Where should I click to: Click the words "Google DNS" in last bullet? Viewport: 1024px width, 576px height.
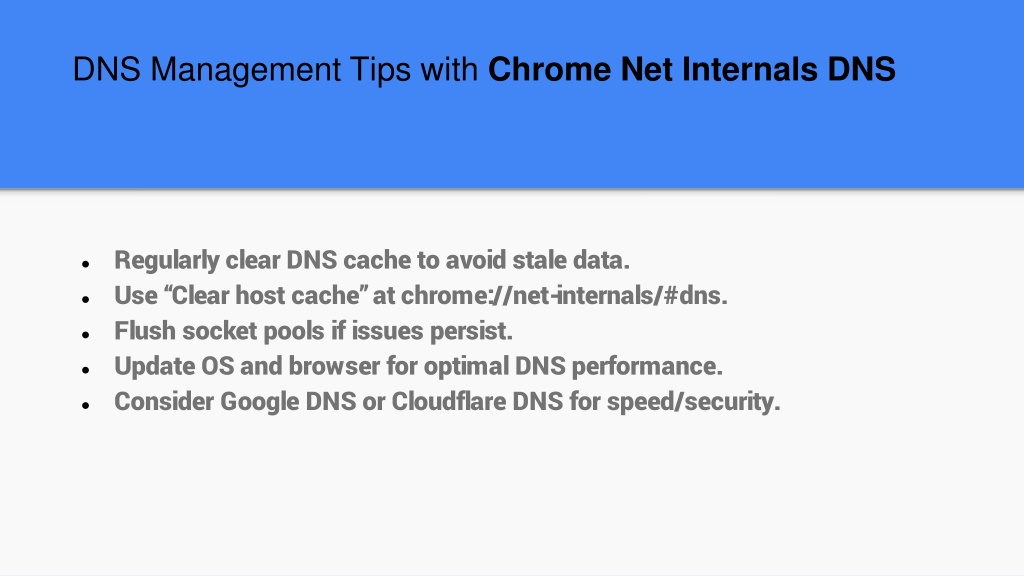(288, 402)
